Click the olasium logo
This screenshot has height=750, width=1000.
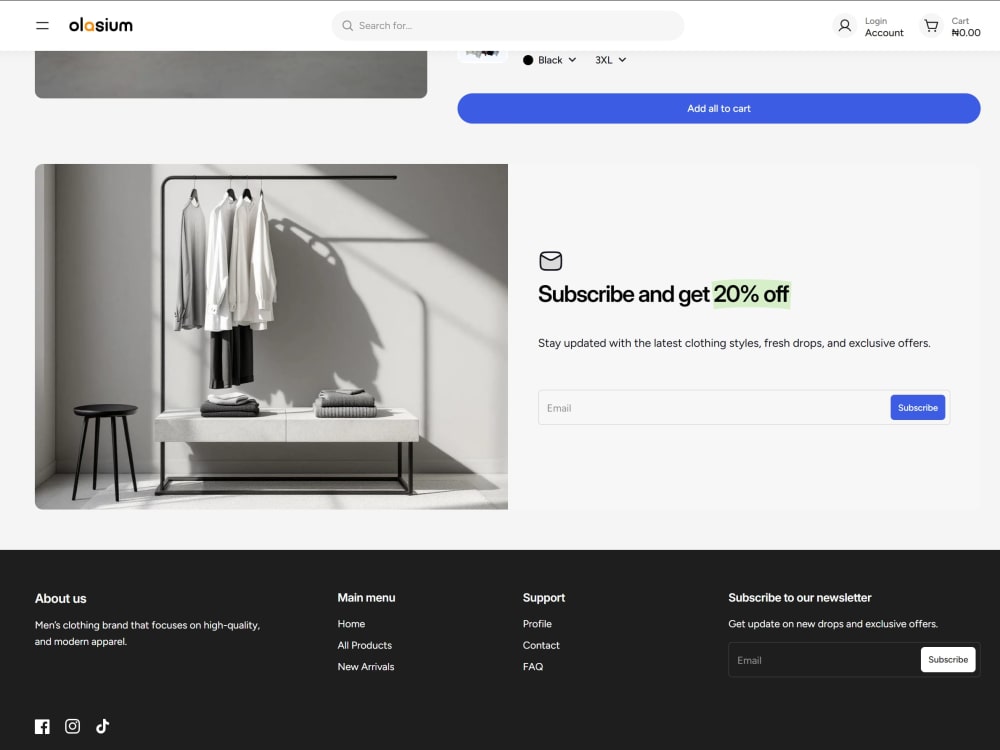pyautogui.click(x=101, y=26)
